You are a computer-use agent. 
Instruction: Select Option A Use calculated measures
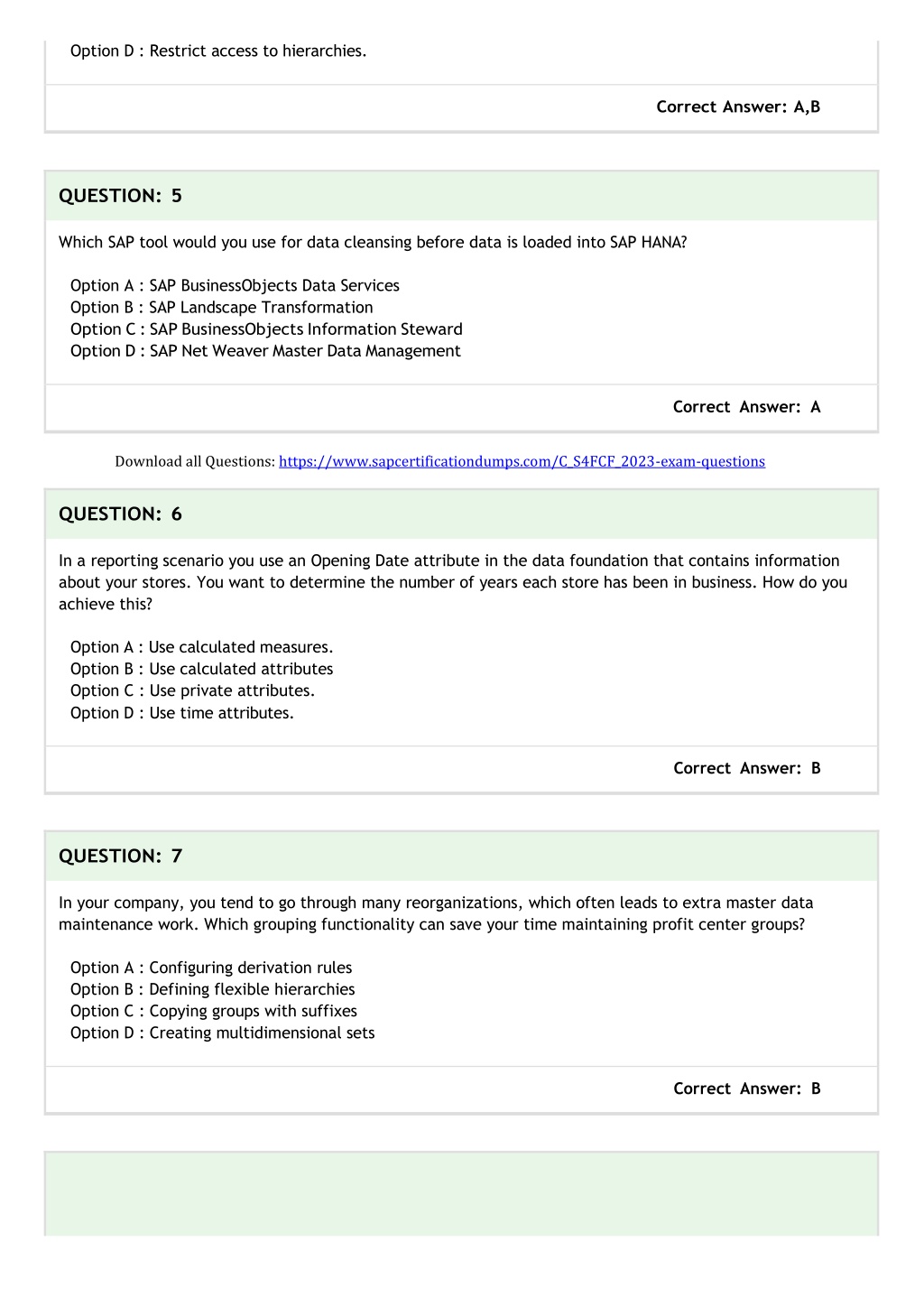[202, 647]
